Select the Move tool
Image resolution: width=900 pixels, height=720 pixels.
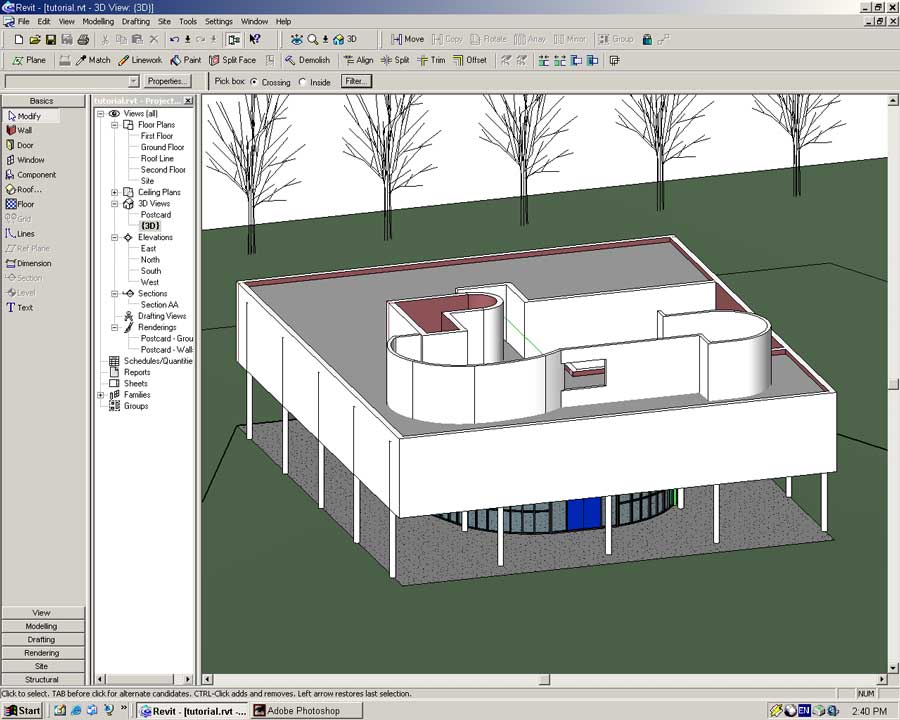[x=407, y=39]
